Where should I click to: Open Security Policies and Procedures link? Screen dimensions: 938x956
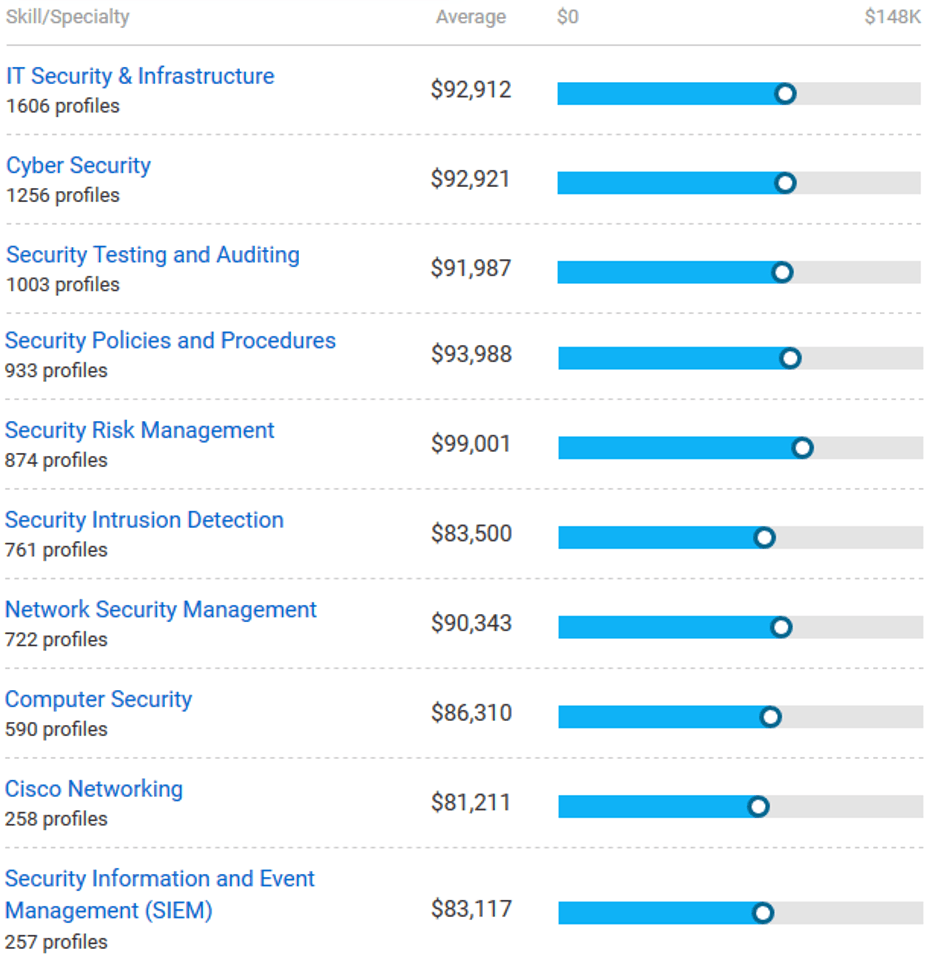pos(170,341)
